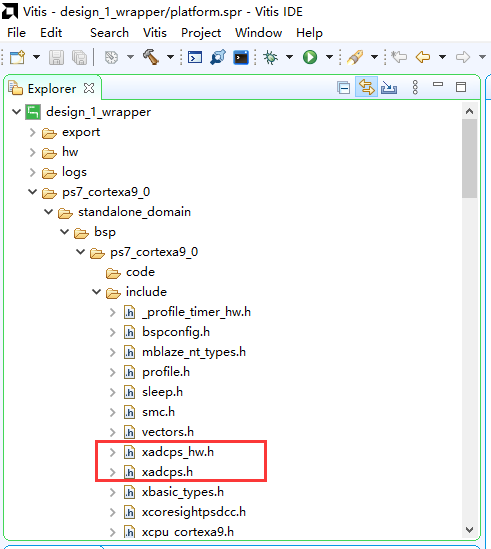The width and height of the screenshot is (491, 549).
Task: Click the Program Device plug icon
Action: [218, 57]
